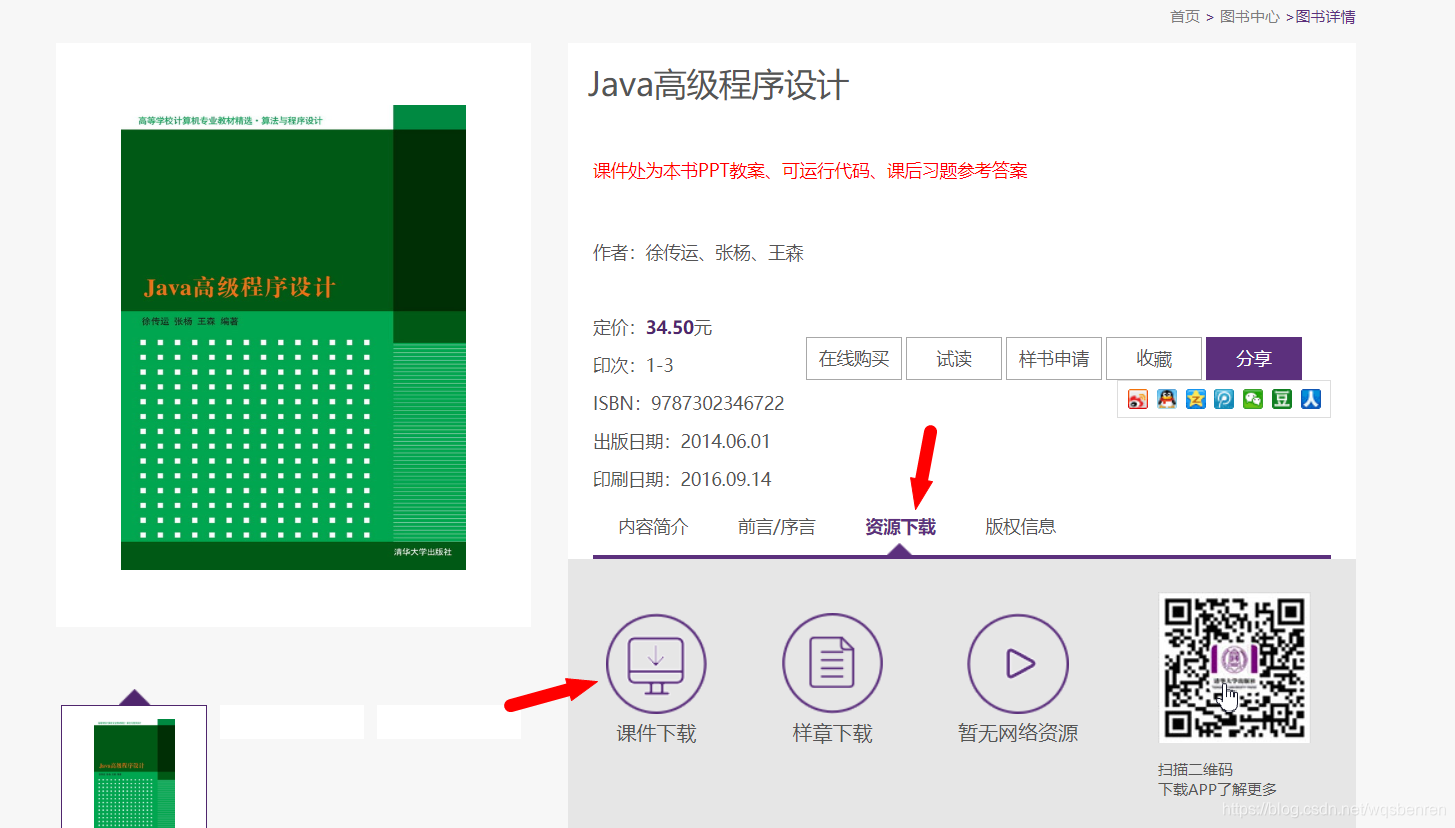Share to Qzone star icon
This screenshot has height=828, width=1455.
[1196, 399]
